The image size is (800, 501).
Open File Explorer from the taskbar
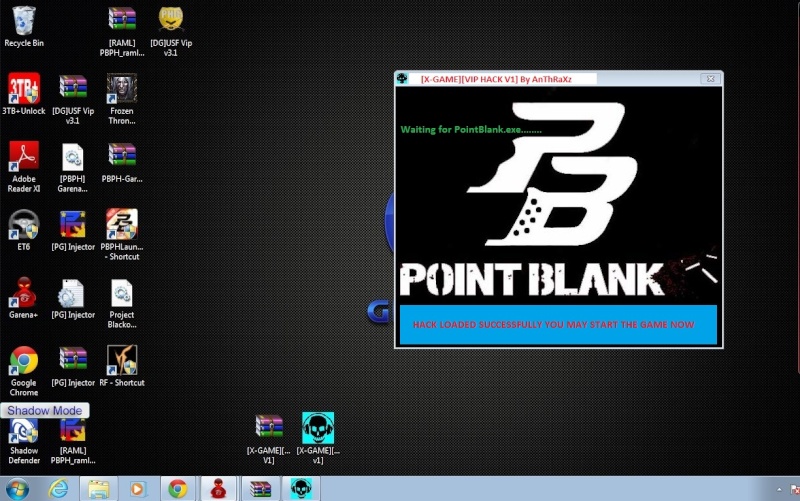pyautogui.click(x=98, y=489)
